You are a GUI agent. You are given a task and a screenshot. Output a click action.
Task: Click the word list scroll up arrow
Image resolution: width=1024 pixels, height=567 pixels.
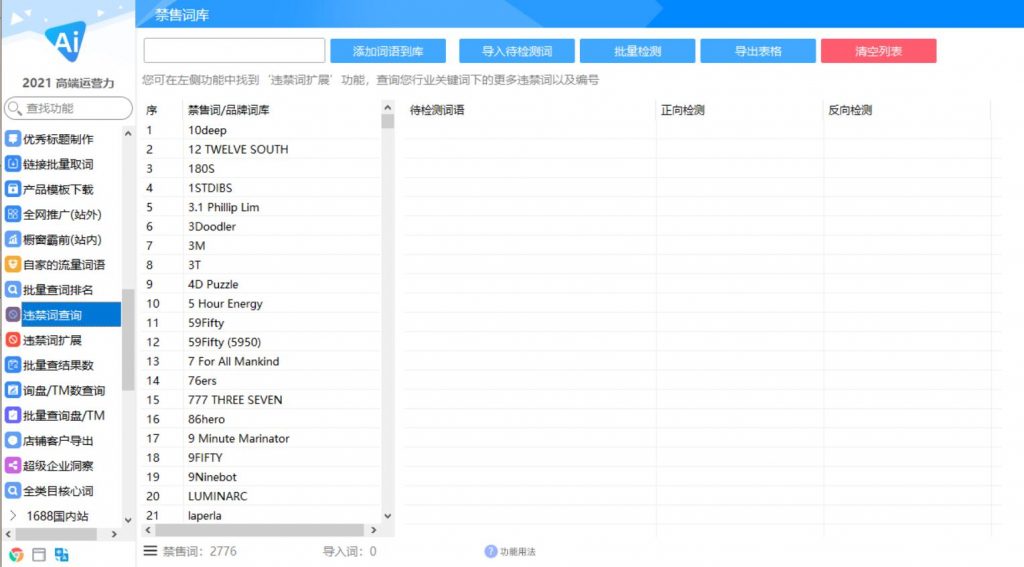tap(388, 107)
